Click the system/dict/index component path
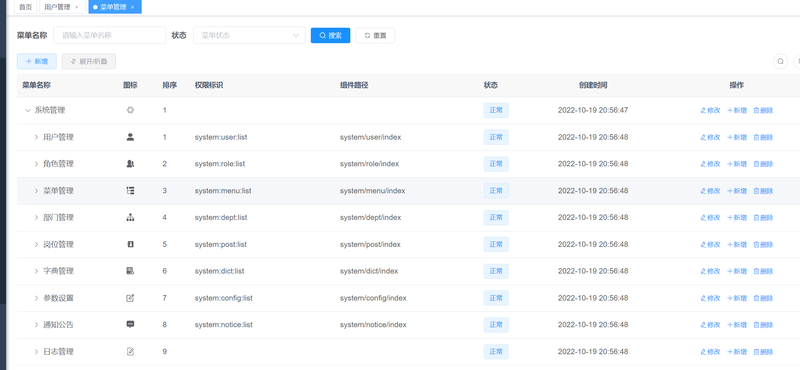800x370 pixels. tap(369, 271)
